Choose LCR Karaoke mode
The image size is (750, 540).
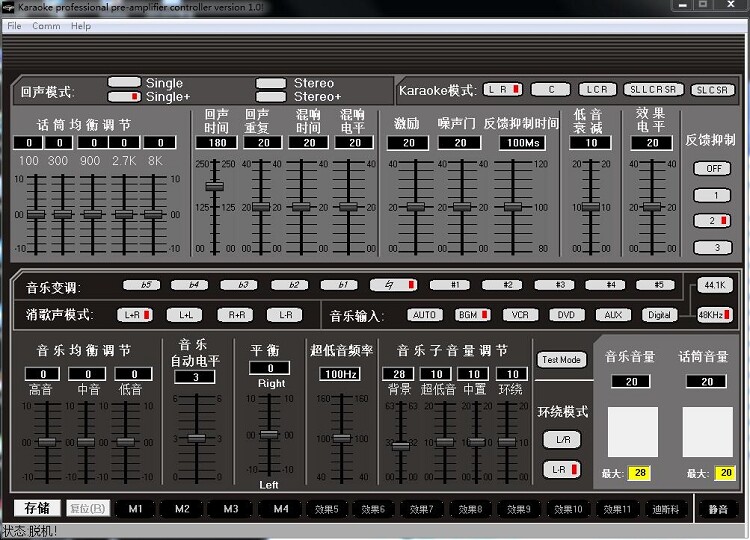pos(597,89)
